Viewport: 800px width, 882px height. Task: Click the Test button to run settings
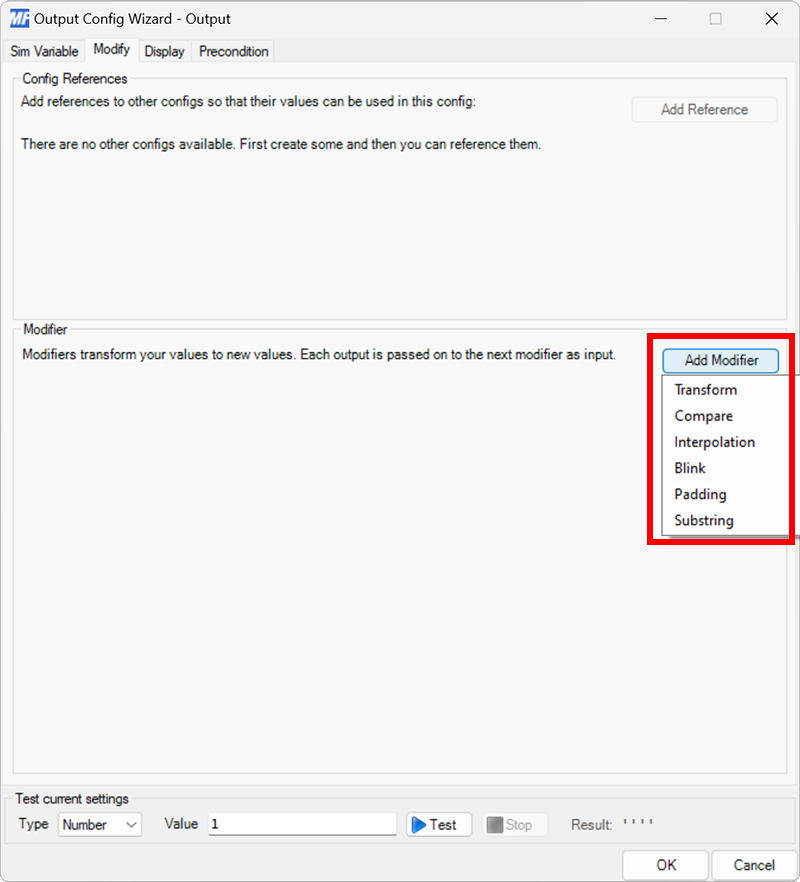[438, 824]
